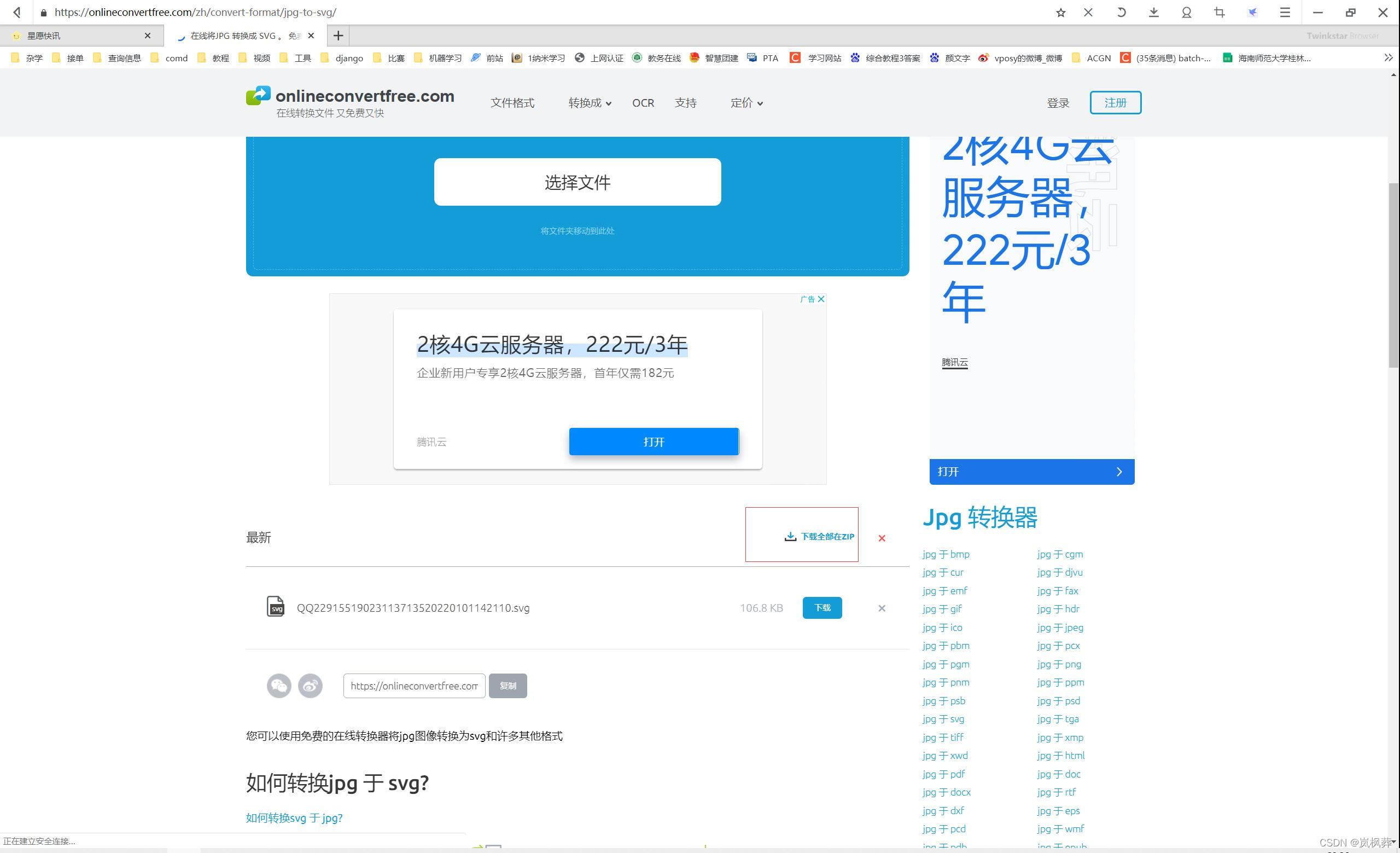Image resolution: width=1400 pixels, height=853 pixels.
Task: Open the browser downloads icon
Action: point(1153,12)
